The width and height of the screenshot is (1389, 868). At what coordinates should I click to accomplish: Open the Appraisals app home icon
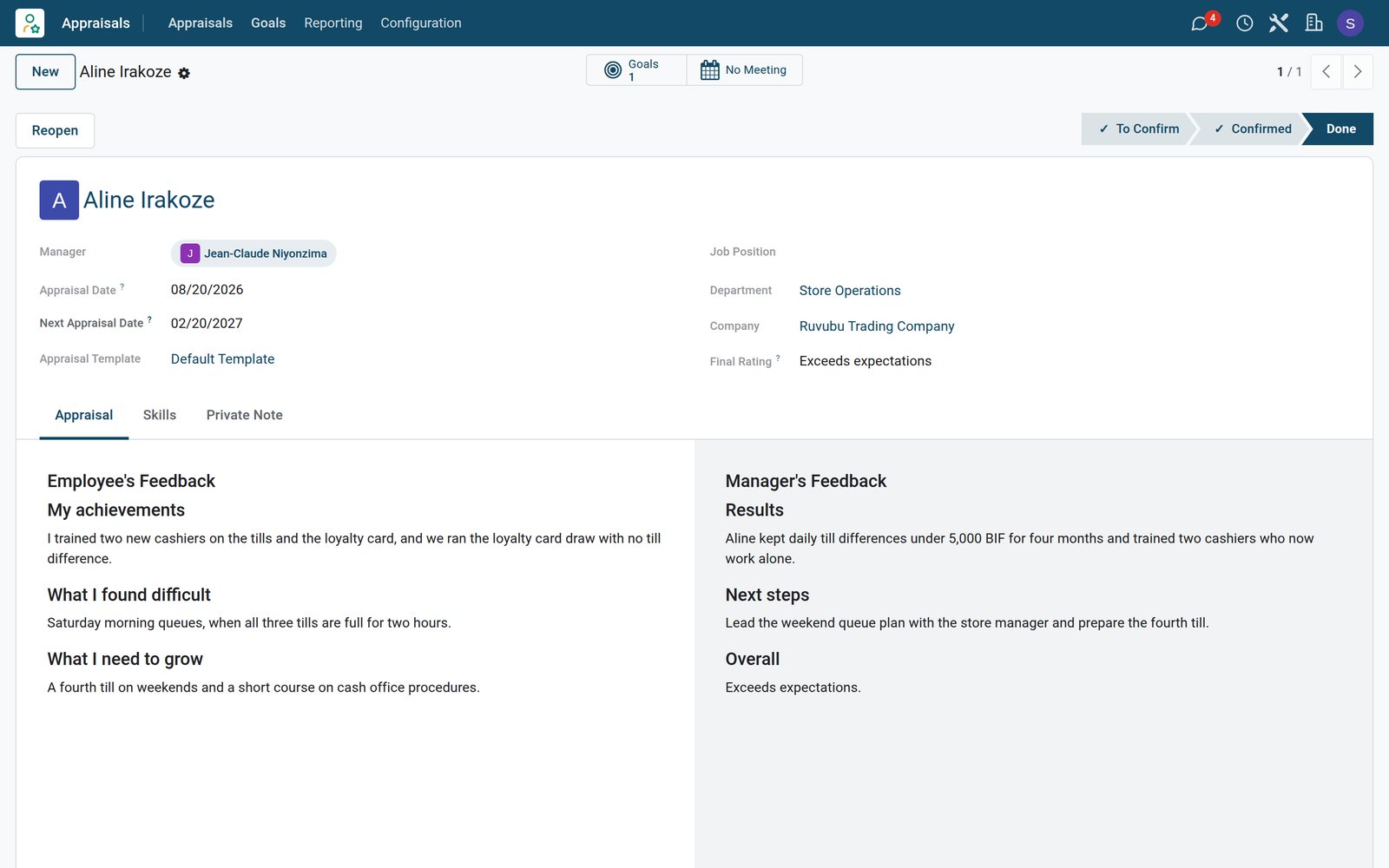[30, 23]
